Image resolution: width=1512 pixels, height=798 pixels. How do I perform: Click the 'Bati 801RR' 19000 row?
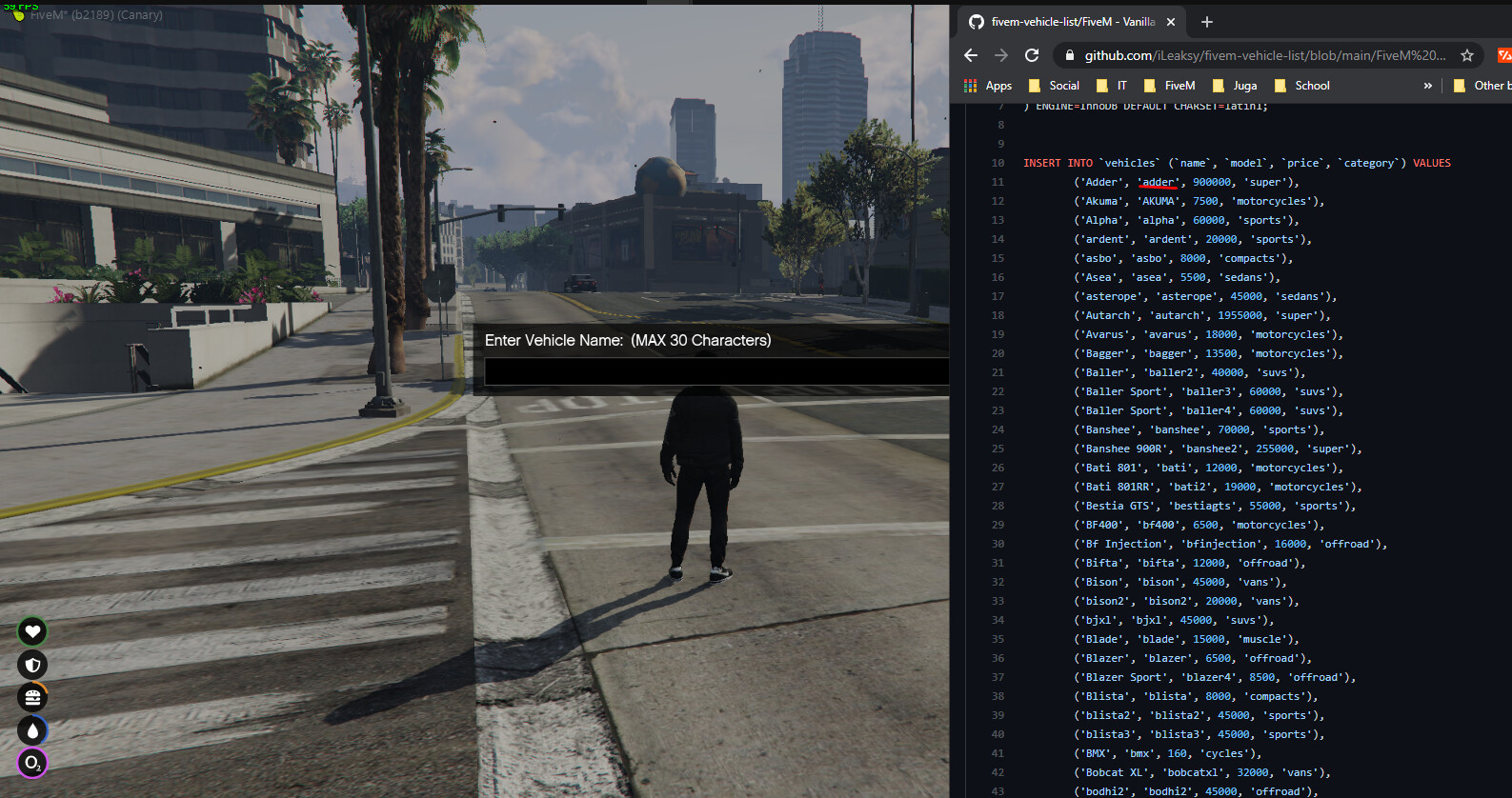tap(1218, 487)
